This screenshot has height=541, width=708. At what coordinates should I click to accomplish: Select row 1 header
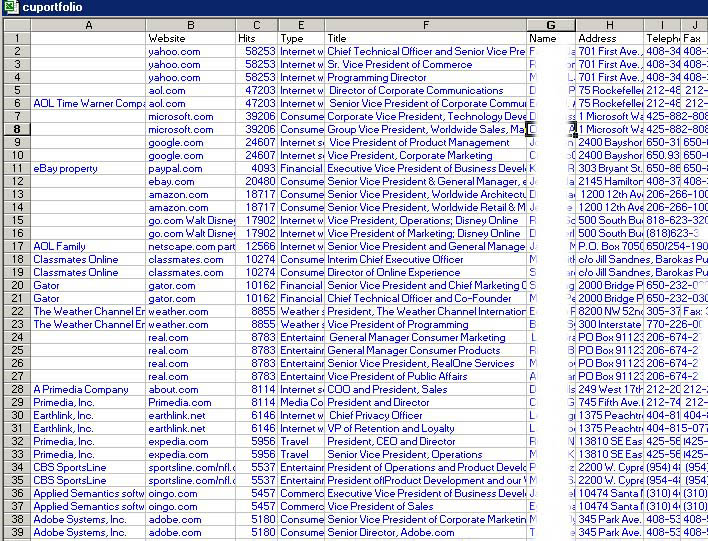(x=17, y=38)
